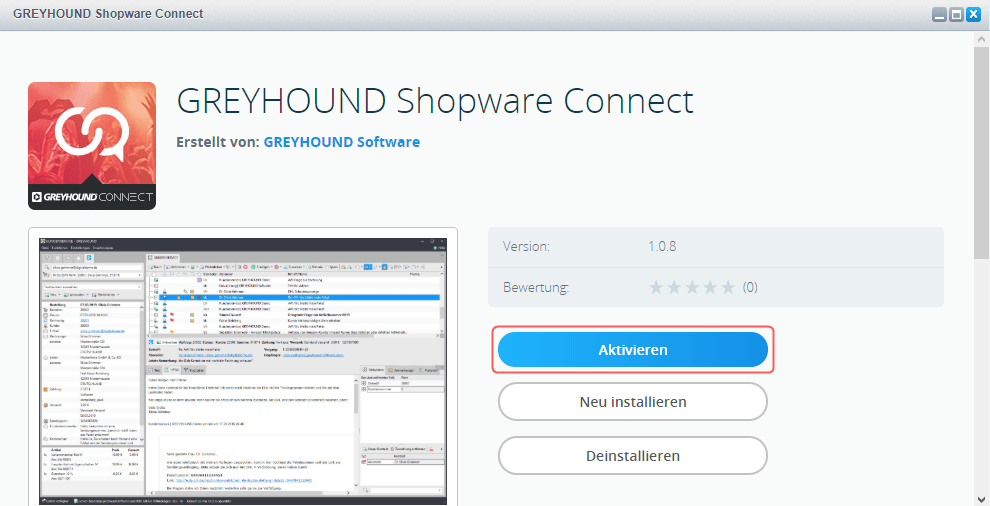Click the rating count (0)
This screenshot has height=506, width=990.
[x=749, y=287]
